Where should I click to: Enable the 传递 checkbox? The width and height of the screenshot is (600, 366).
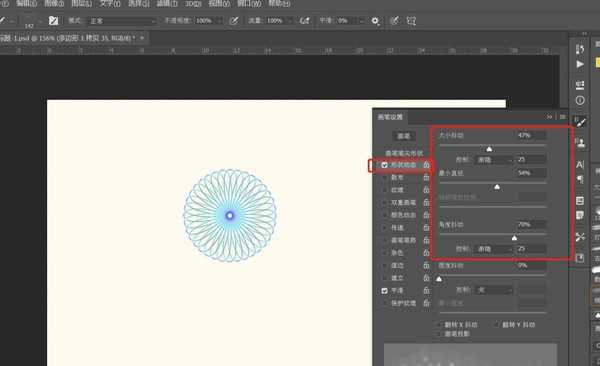coord(384,228)
